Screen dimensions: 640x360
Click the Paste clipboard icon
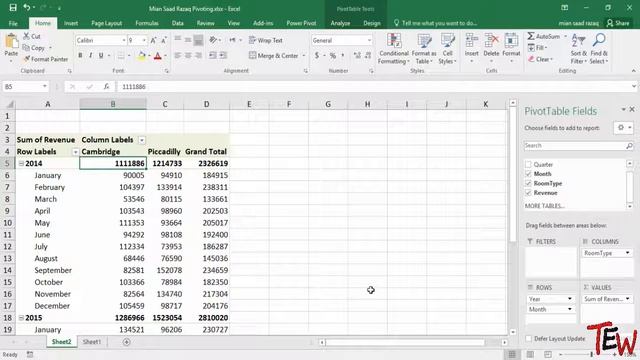point(11,41)
